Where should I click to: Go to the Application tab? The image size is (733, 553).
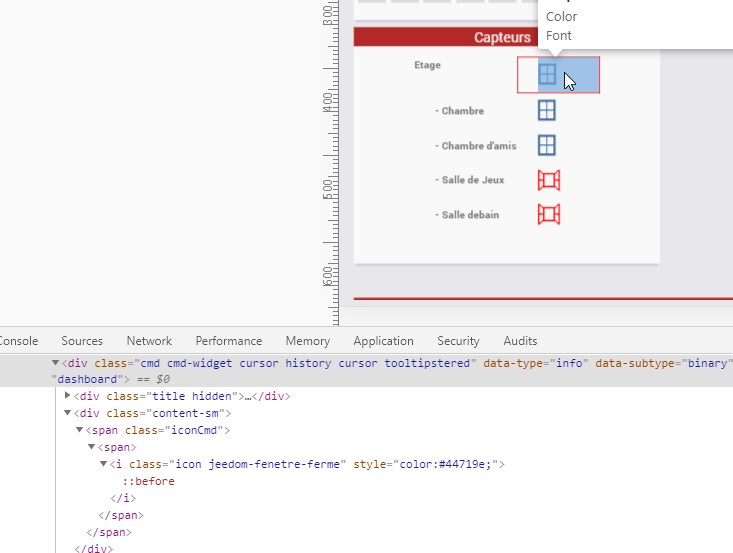(x=383, y=341)
